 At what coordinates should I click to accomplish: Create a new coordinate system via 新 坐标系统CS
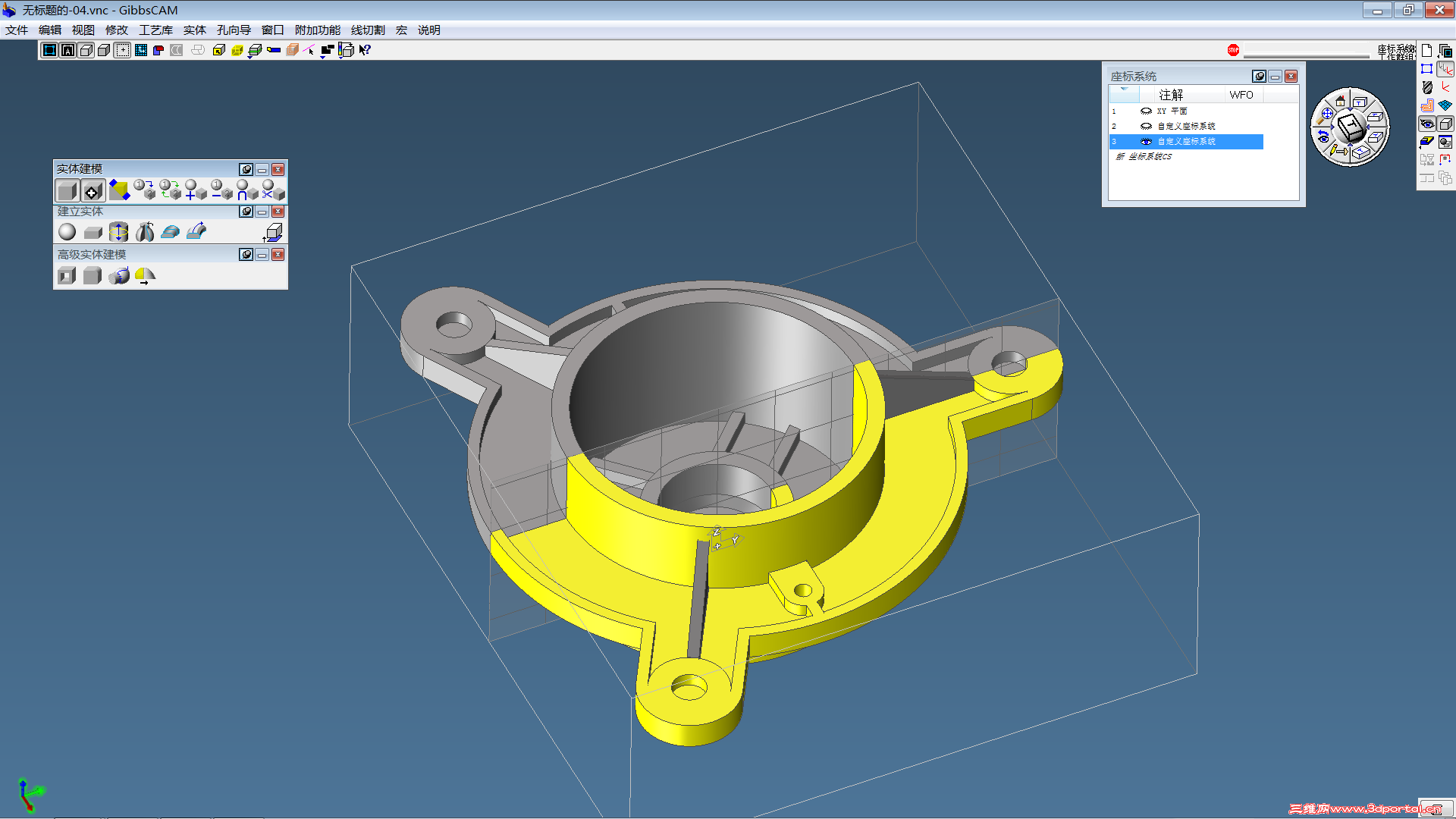[1144, 157]
